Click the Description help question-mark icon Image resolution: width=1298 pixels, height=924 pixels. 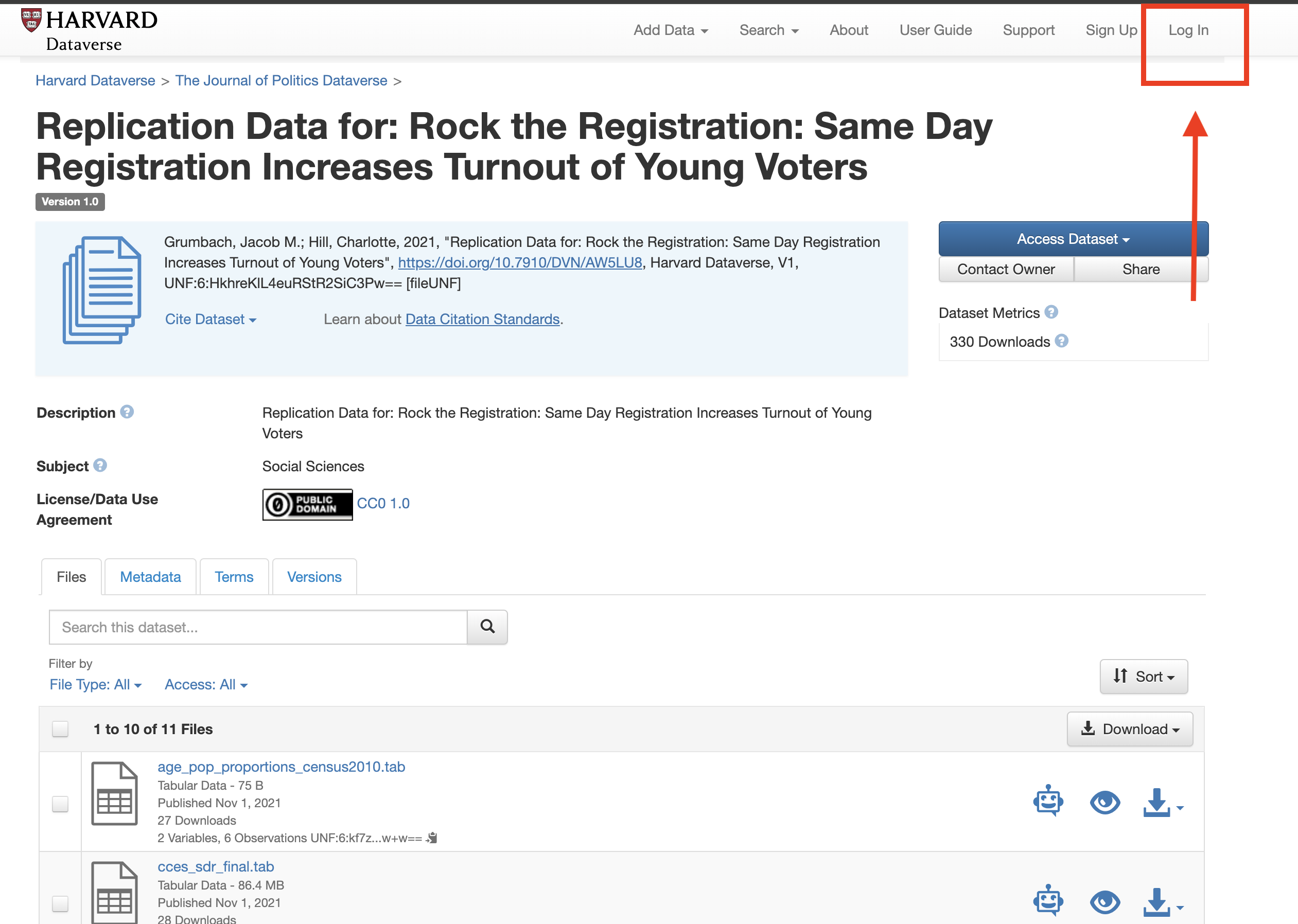(127, 412)
